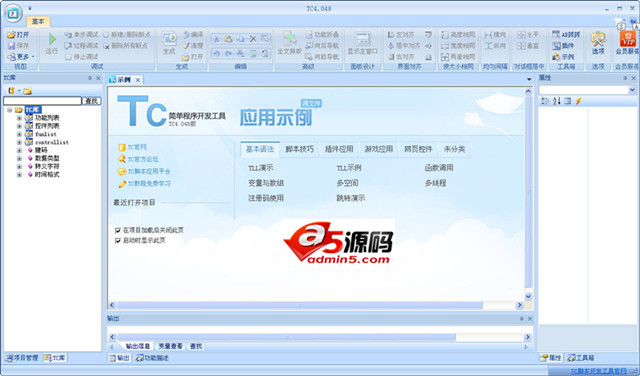Click the 编译 compile icon
640x376 pixels.
(x=186, y=35)
